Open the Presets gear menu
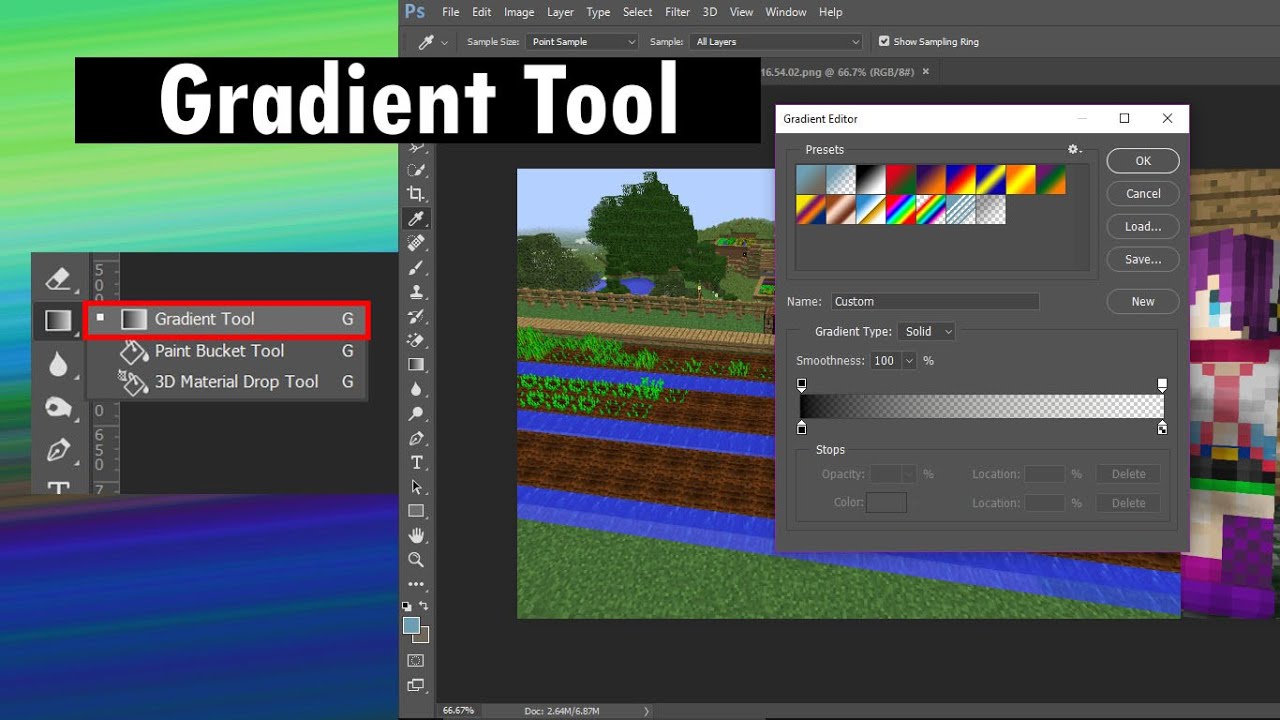Viewport: 1280px width, 720px height. (1074, 150)
